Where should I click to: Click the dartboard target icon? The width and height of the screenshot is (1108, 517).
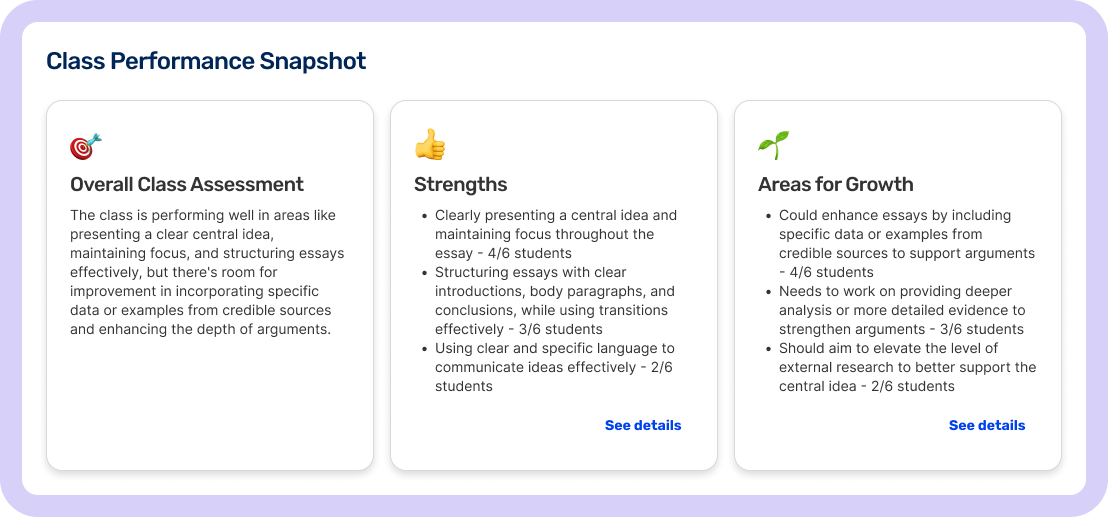click(86, 146)
